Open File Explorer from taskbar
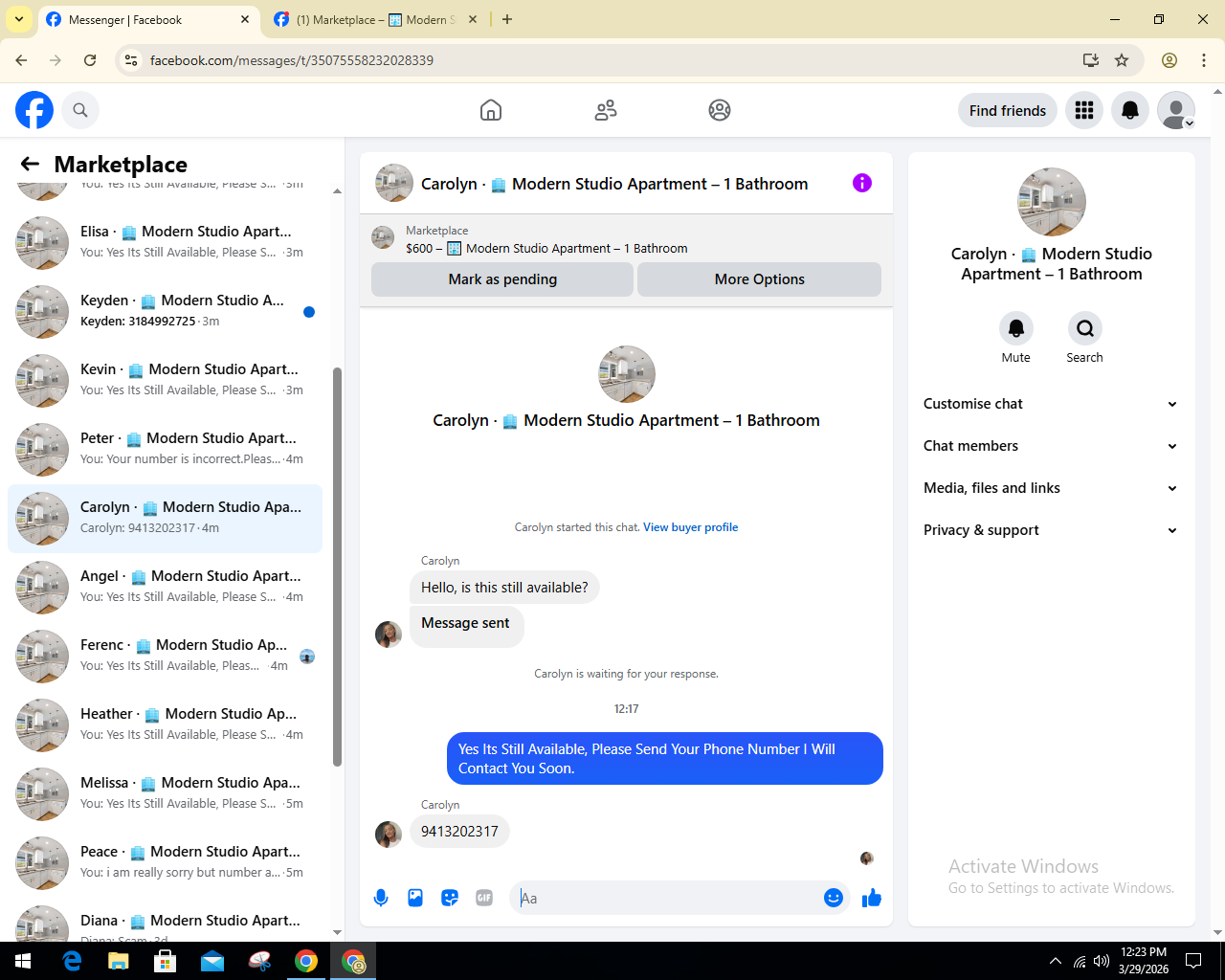 click(119, 961)
